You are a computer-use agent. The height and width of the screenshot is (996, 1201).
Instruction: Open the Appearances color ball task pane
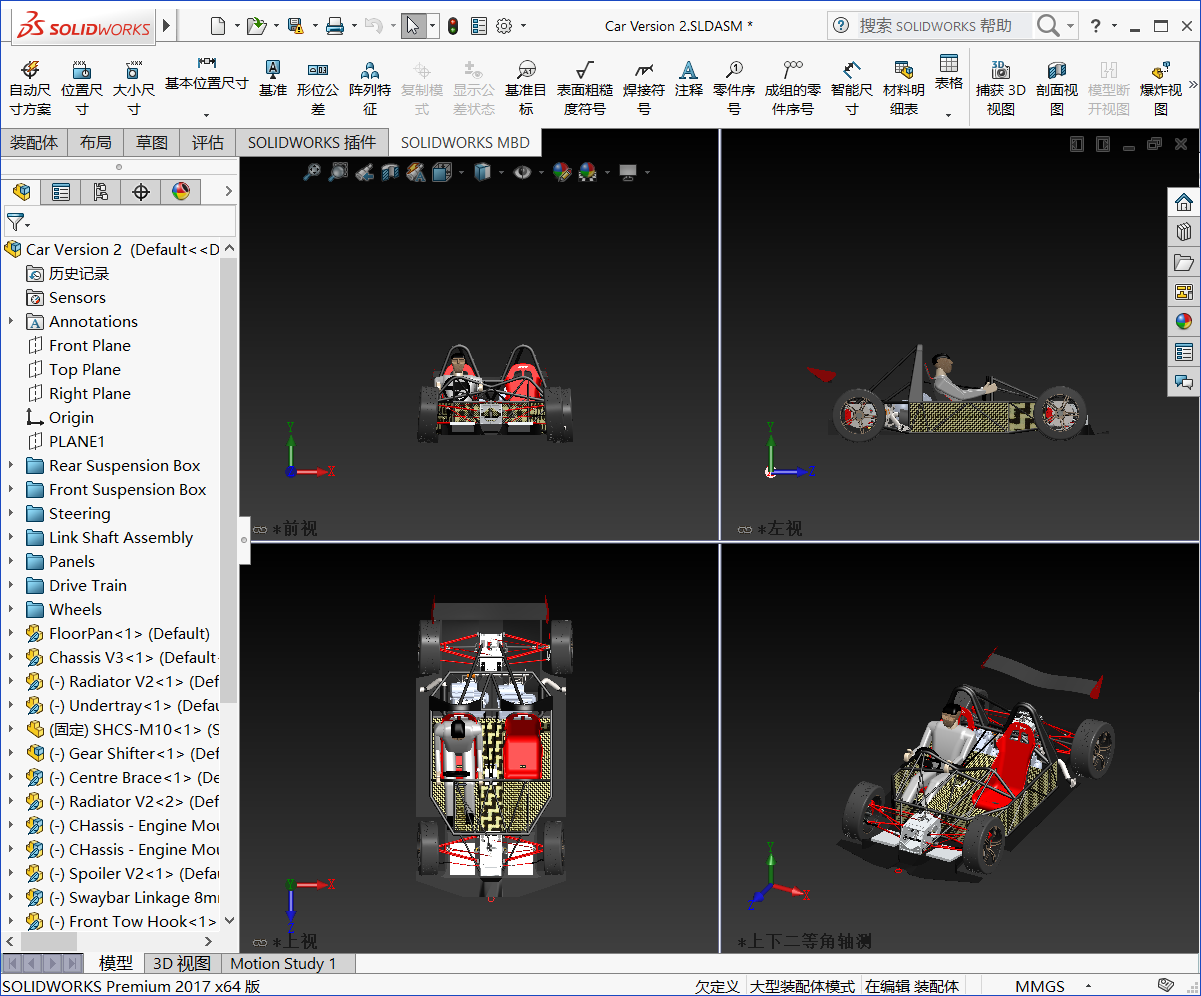1184,321
